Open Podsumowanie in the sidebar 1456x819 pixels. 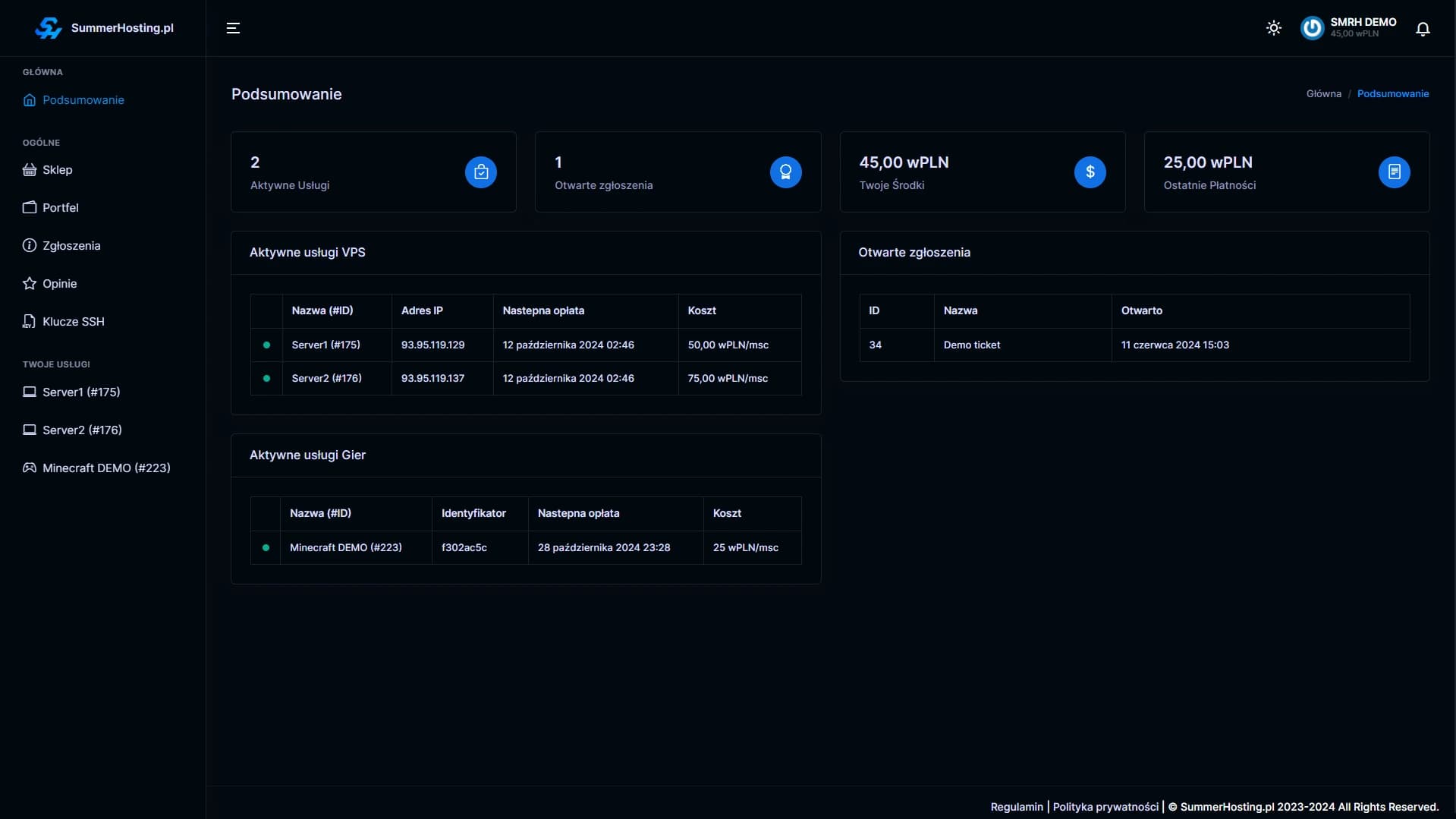[x=83, y=100]
